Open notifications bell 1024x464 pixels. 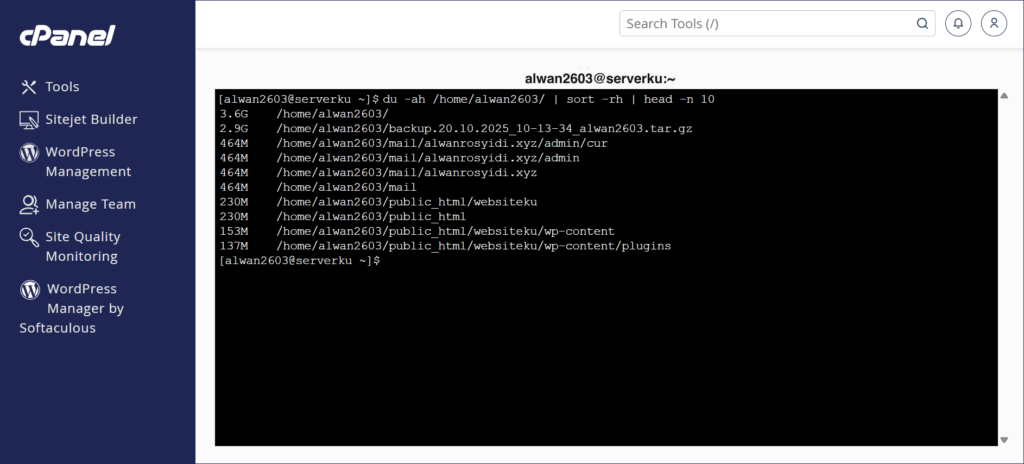958,24
